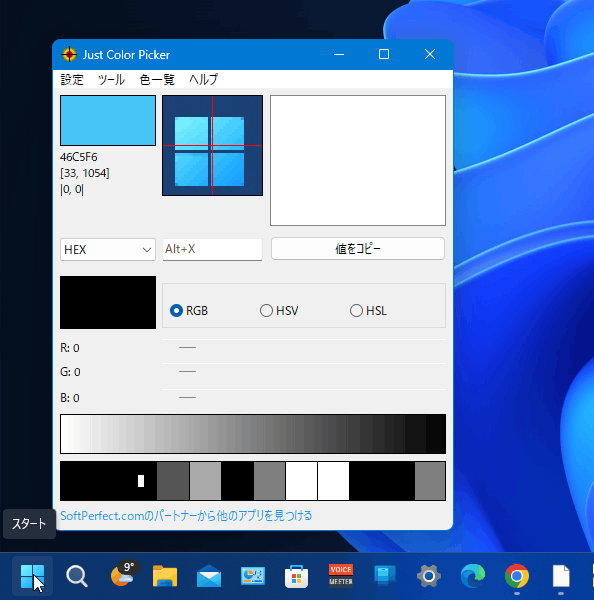Image resolution: width=594 pixels, height=600 pixels.
Task: Maximize the Just Color Picker window
Action: point(384,54)
